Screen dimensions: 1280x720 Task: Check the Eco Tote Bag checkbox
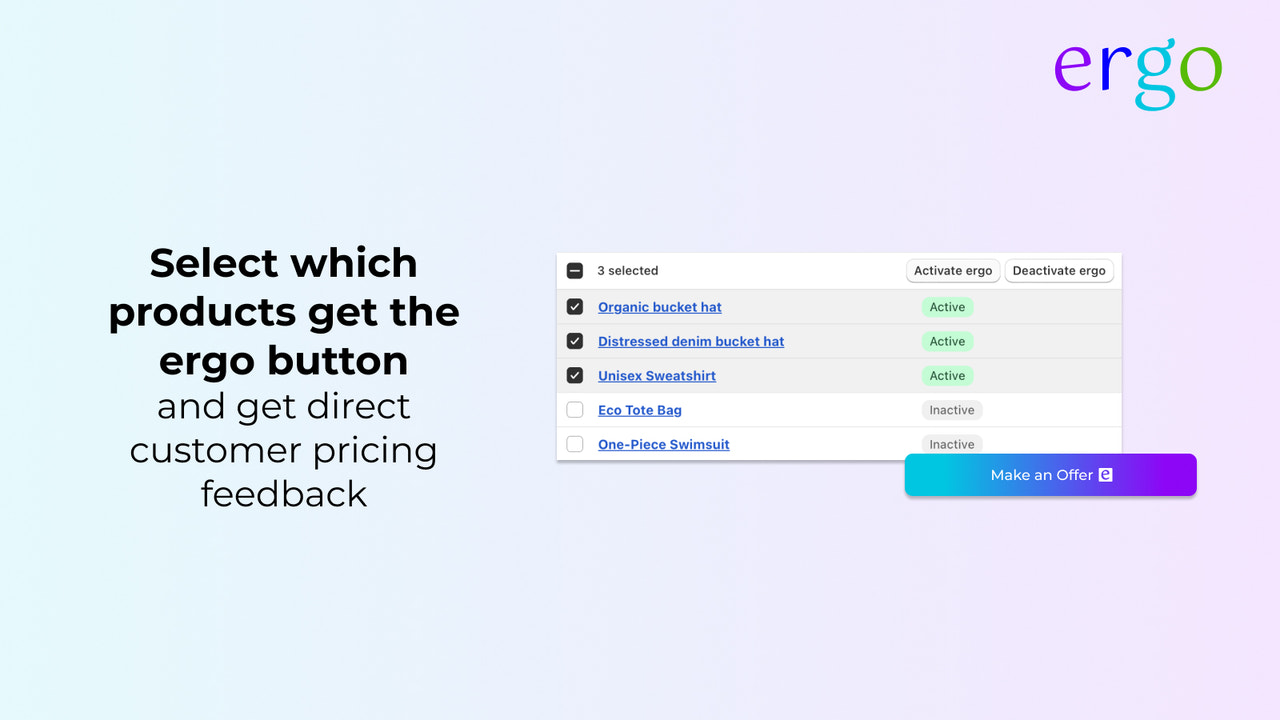(x=575, y=410)
